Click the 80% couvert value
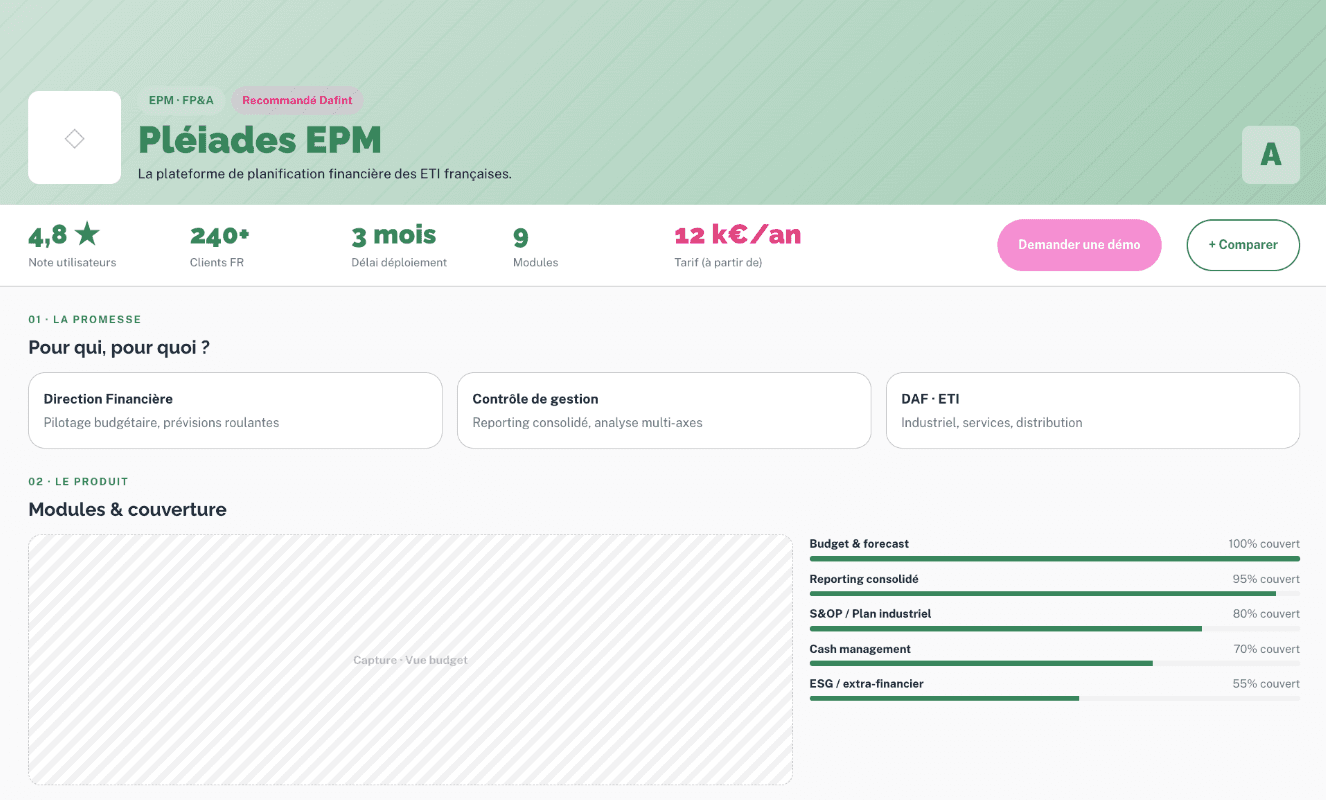The image size is (1326, 800). coord(1266,614)
